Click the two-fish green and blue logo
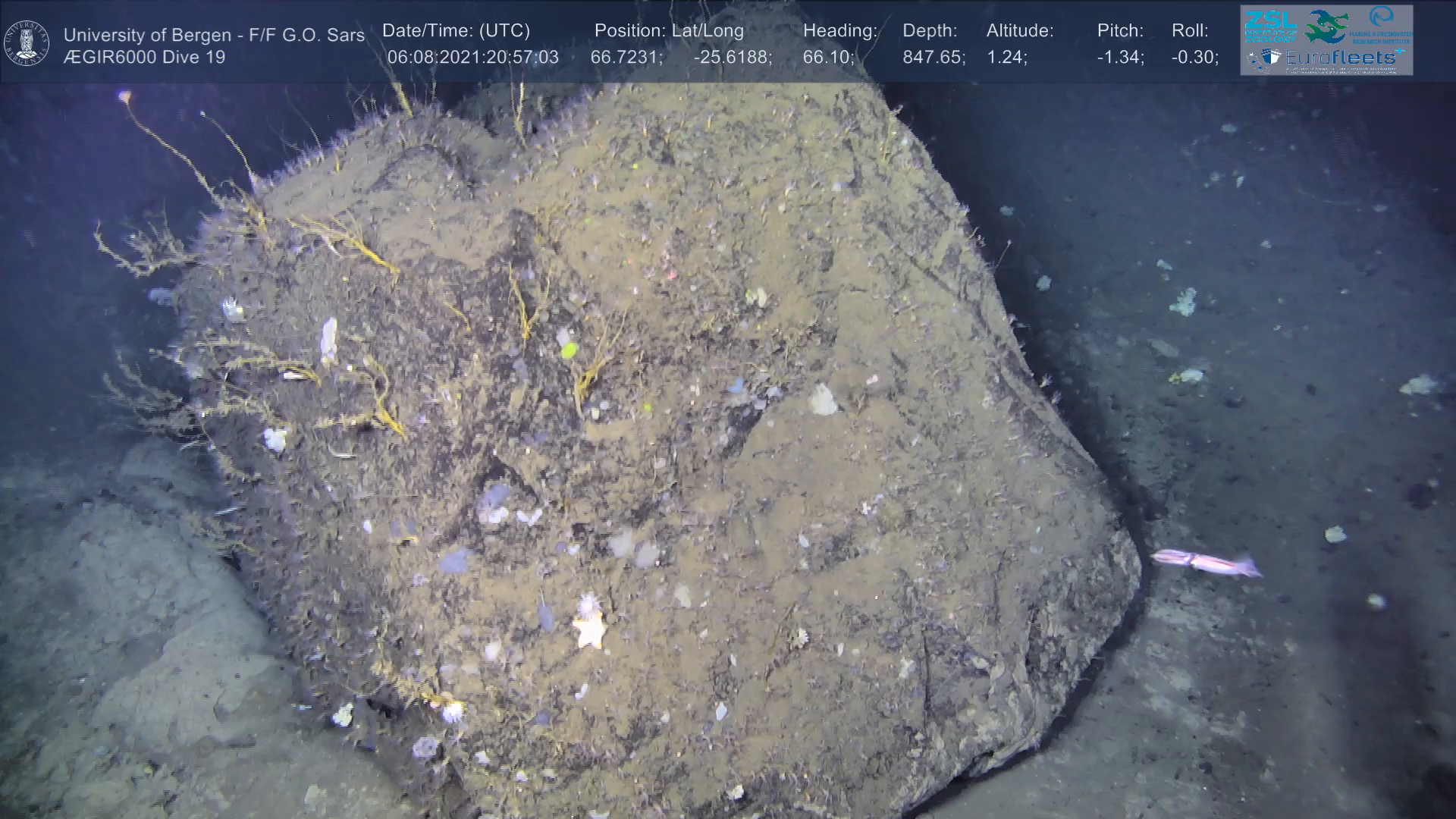 tap(1327, 26)
